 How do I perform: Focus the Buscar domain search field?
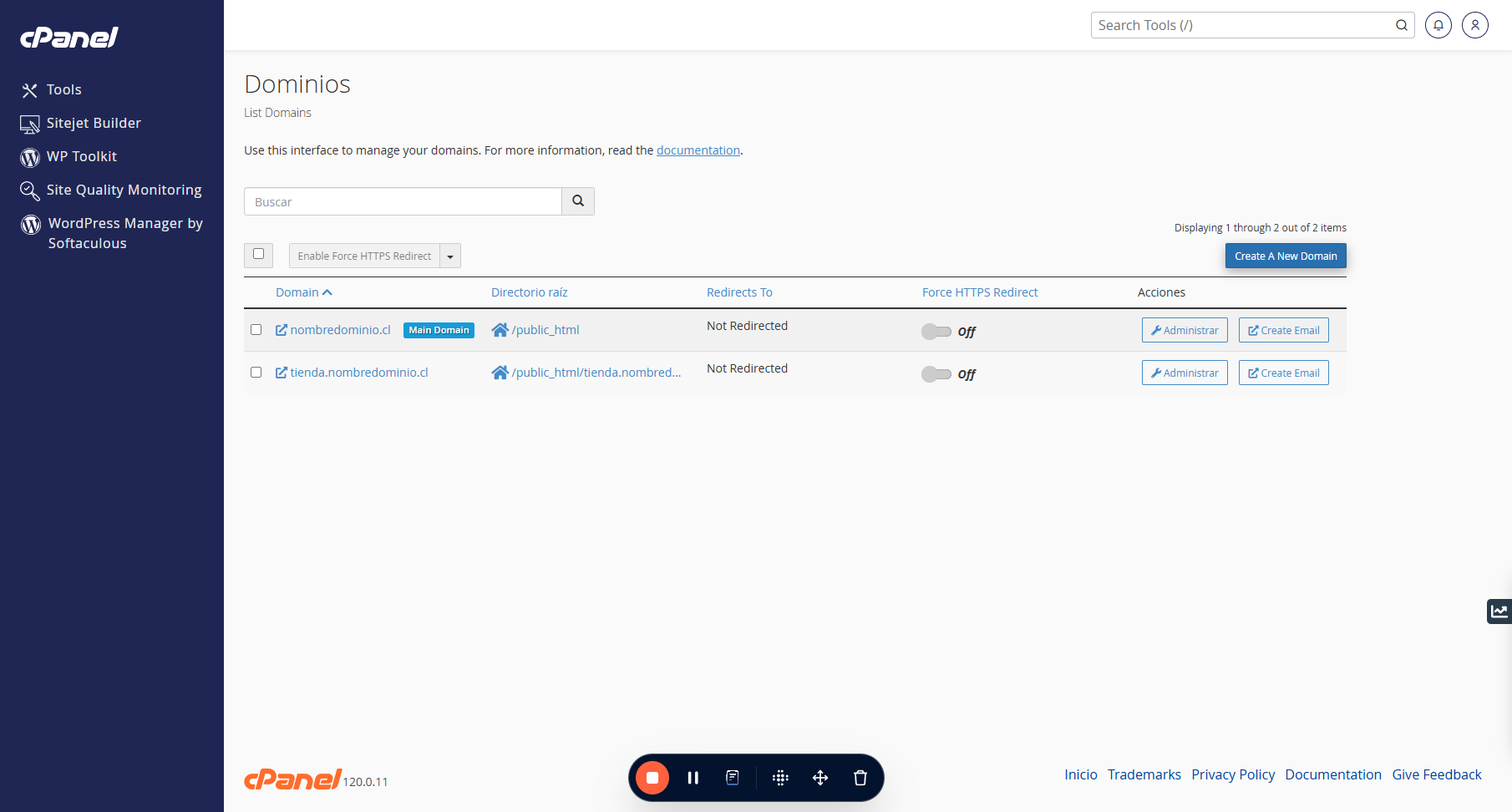(x=403, y=201)
